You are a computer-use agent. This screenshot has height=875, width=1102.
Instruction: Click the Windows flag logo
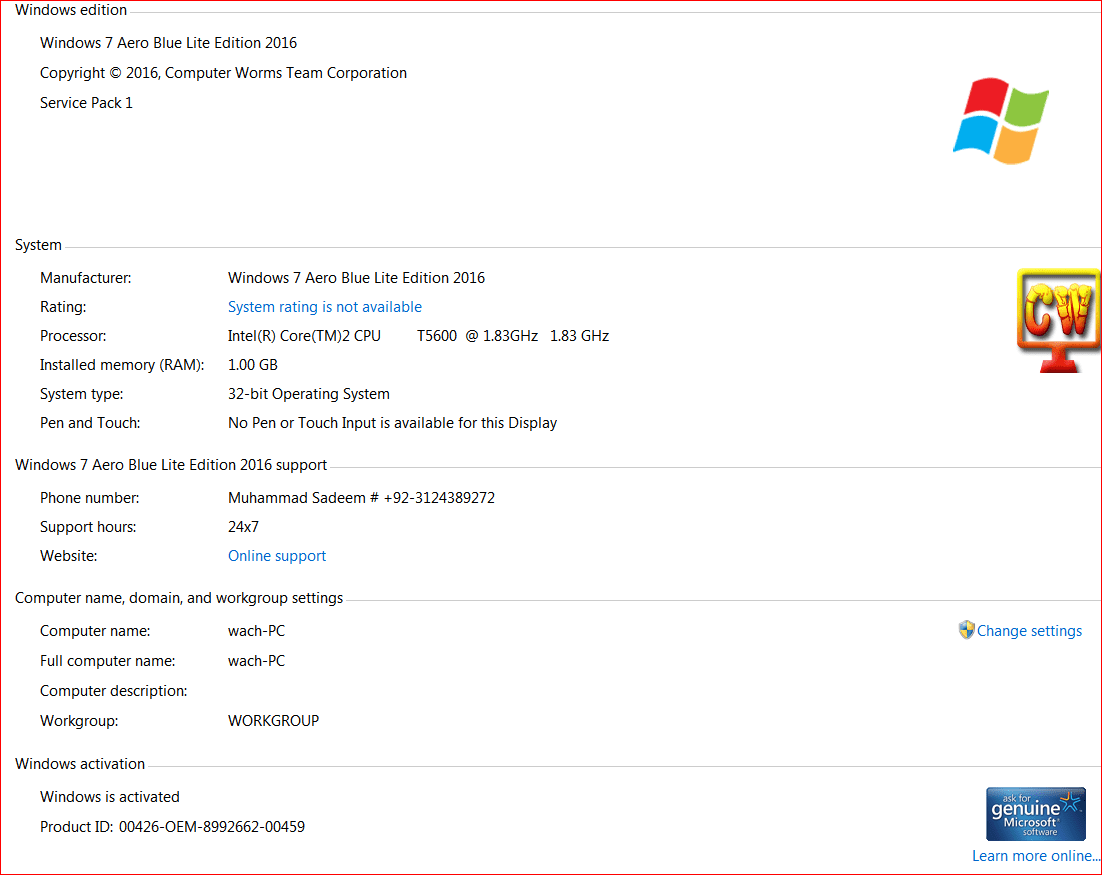pos(1001,120)
